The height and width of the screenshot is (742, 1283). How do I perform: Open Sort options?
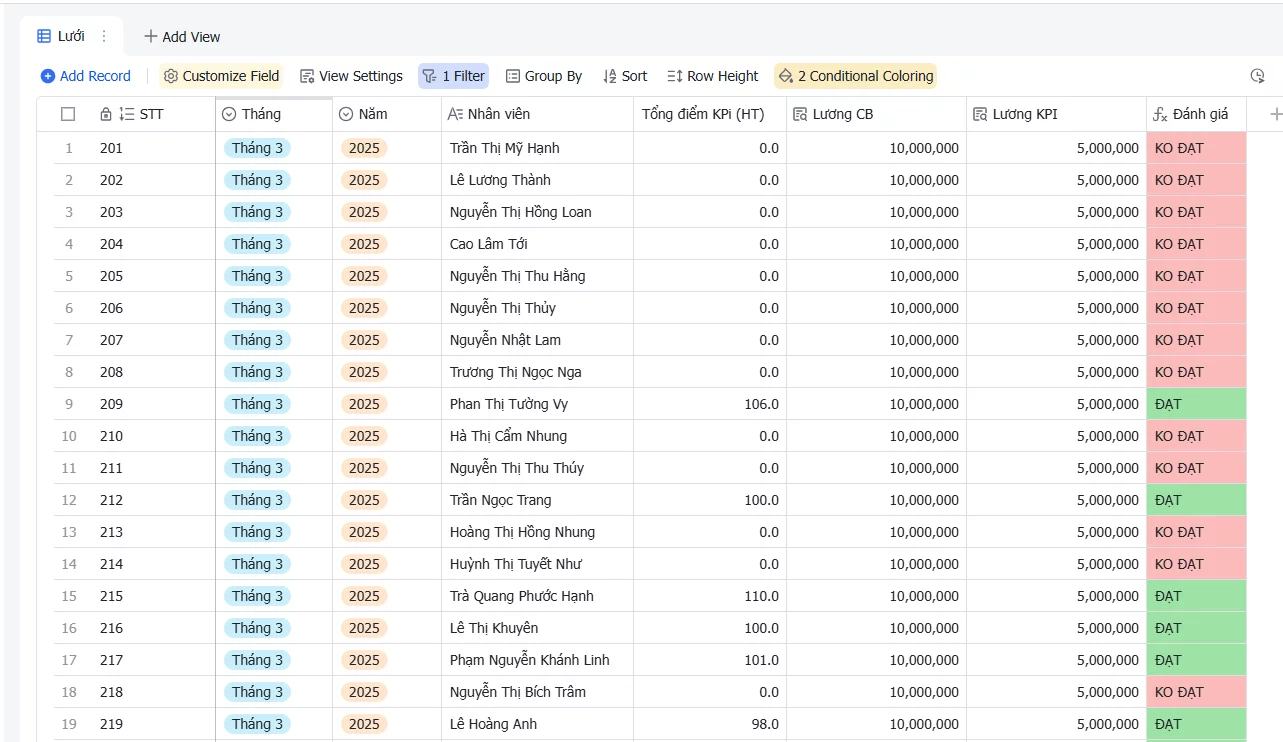(x=625, y=76)
